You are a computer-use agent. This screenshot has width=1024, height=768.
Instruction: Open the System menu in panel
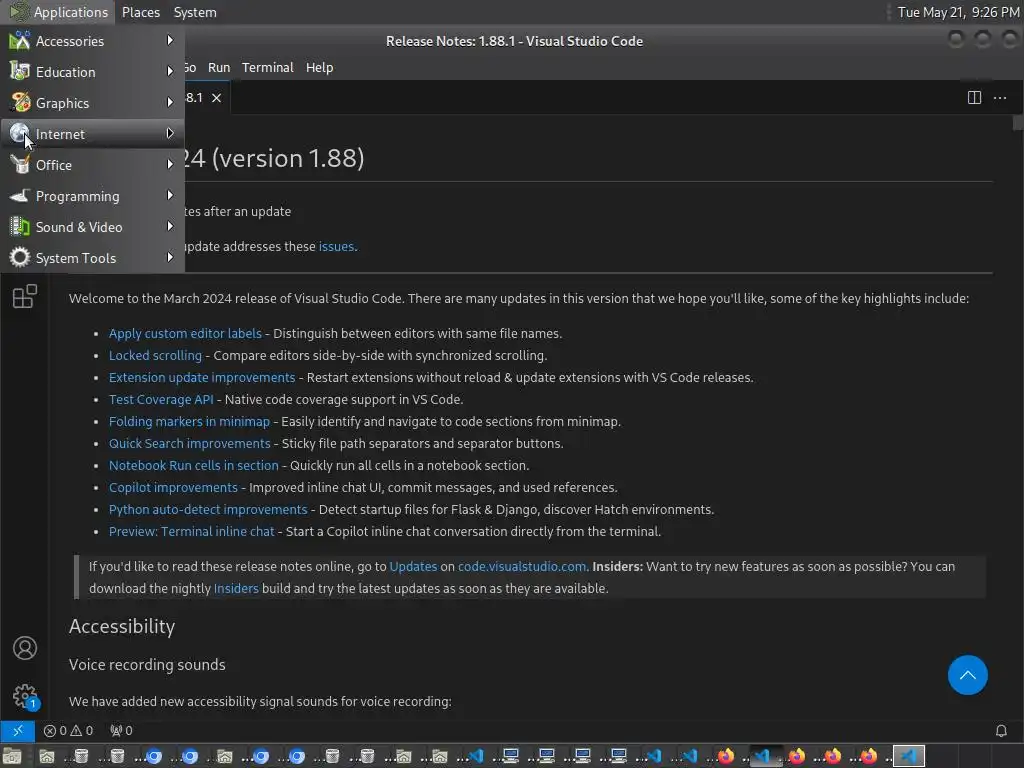(195, 12)
